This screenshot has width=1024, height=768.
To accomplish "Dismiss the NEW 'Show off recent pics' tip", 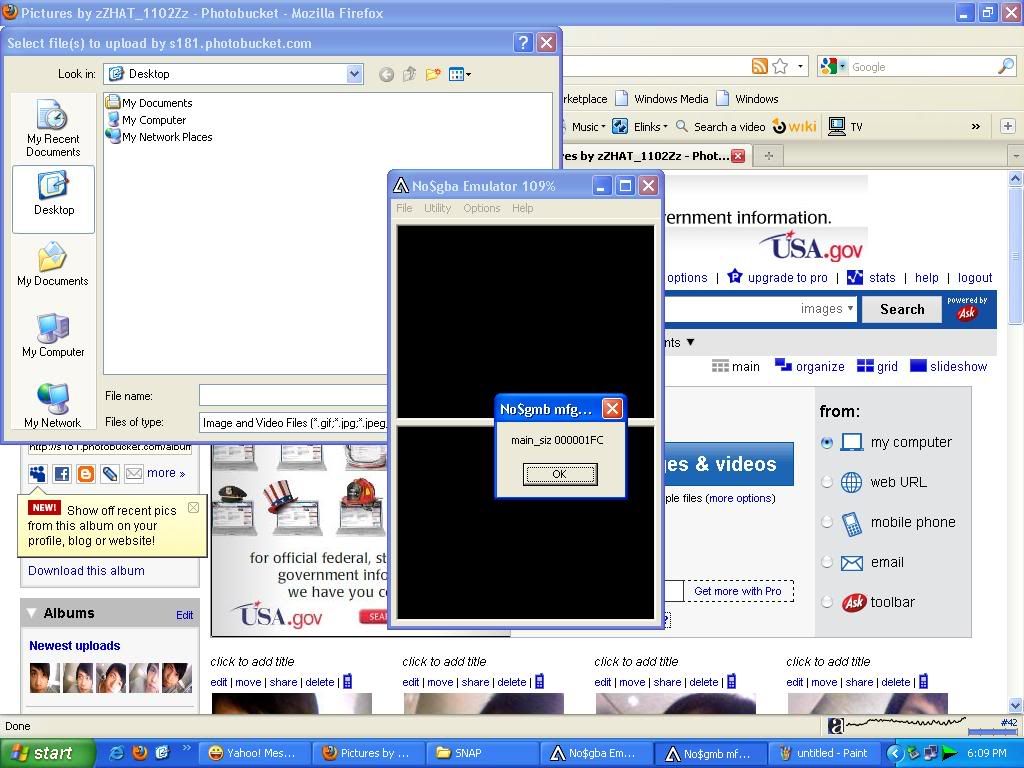I will click(x=193, y=507).
